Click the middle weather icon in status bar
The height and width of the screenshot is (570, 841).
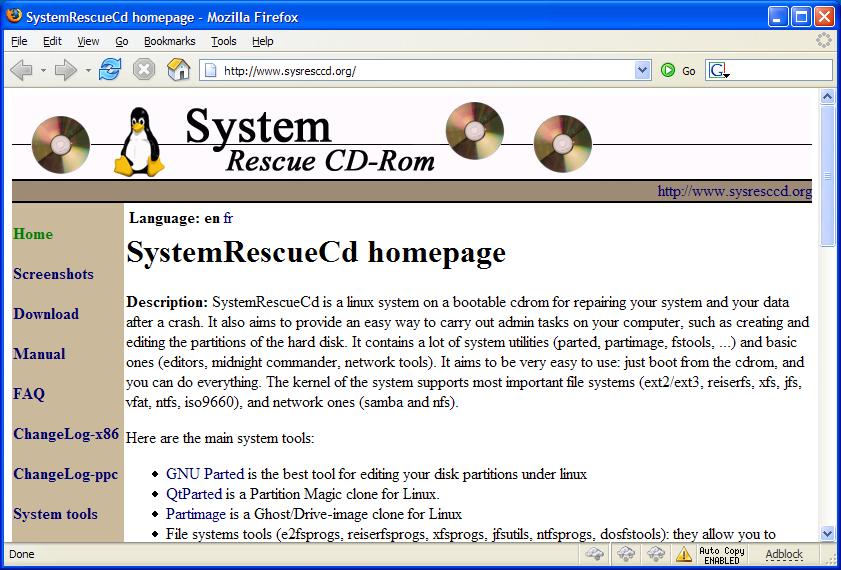(x=626, y=554)
